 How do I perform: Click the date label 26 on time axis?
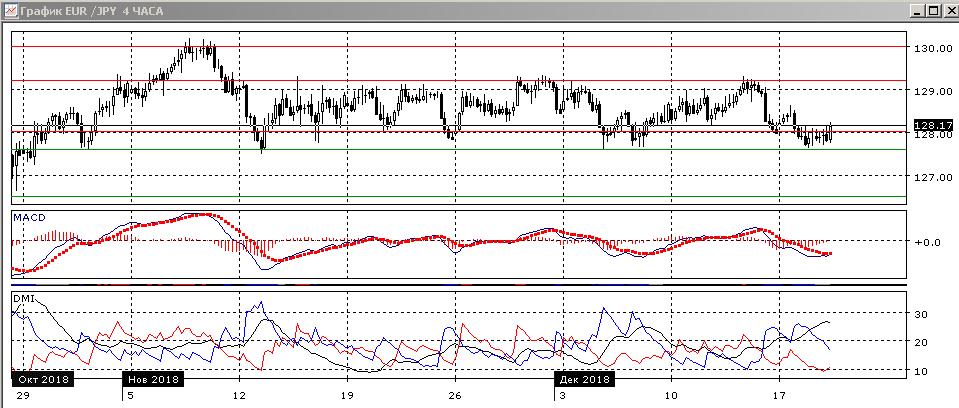(454, 395)
